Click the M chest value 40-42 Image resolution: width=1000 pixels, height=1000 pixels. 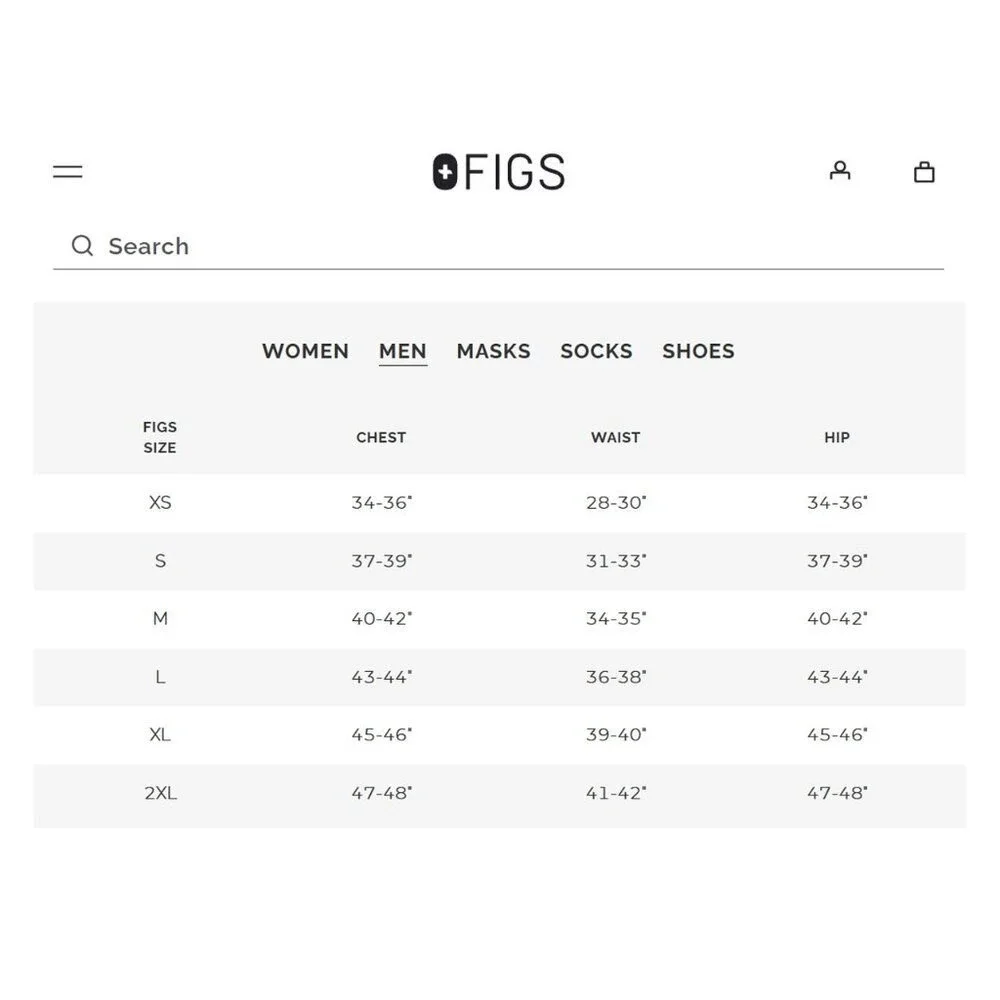pos(381,619)
